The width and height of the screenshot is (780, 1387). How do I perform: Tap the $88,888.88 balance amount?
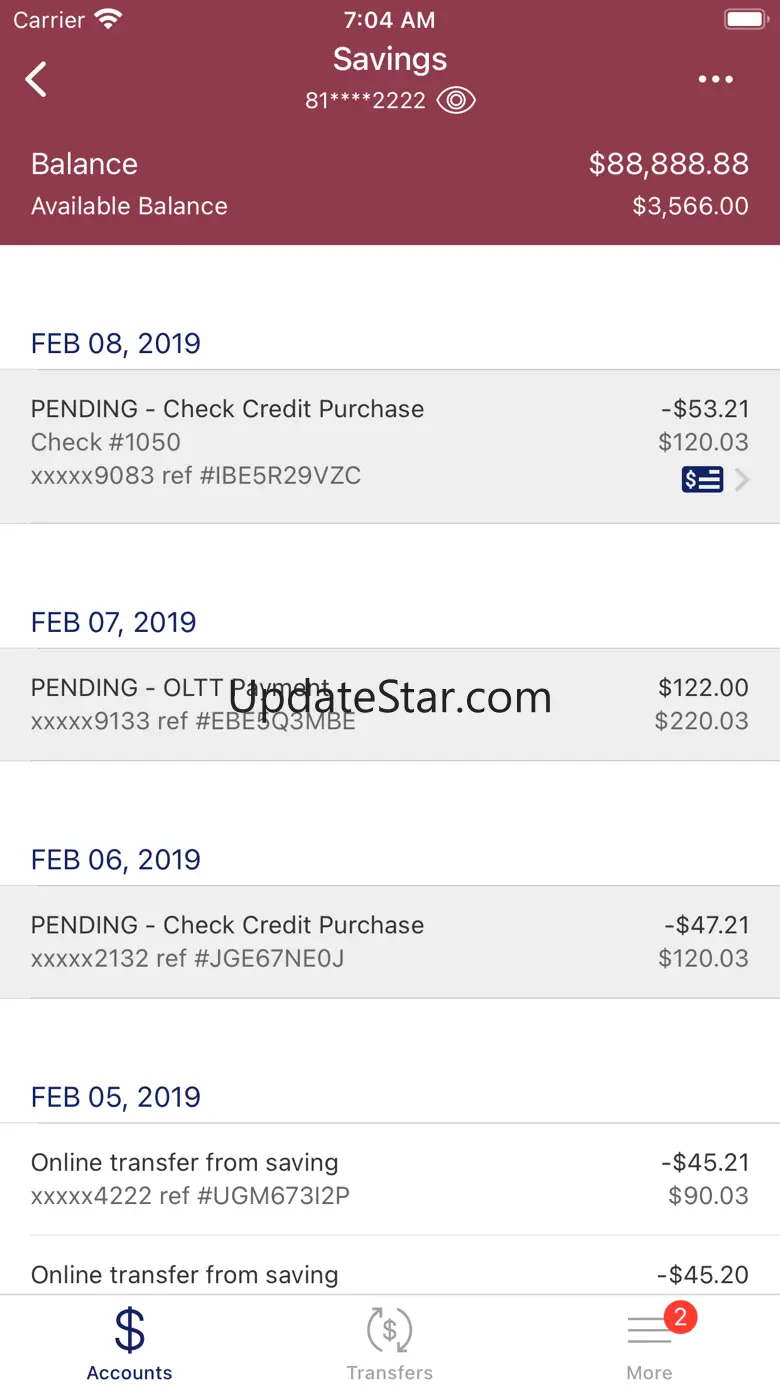pyautogui.click(x=668, y=164)
